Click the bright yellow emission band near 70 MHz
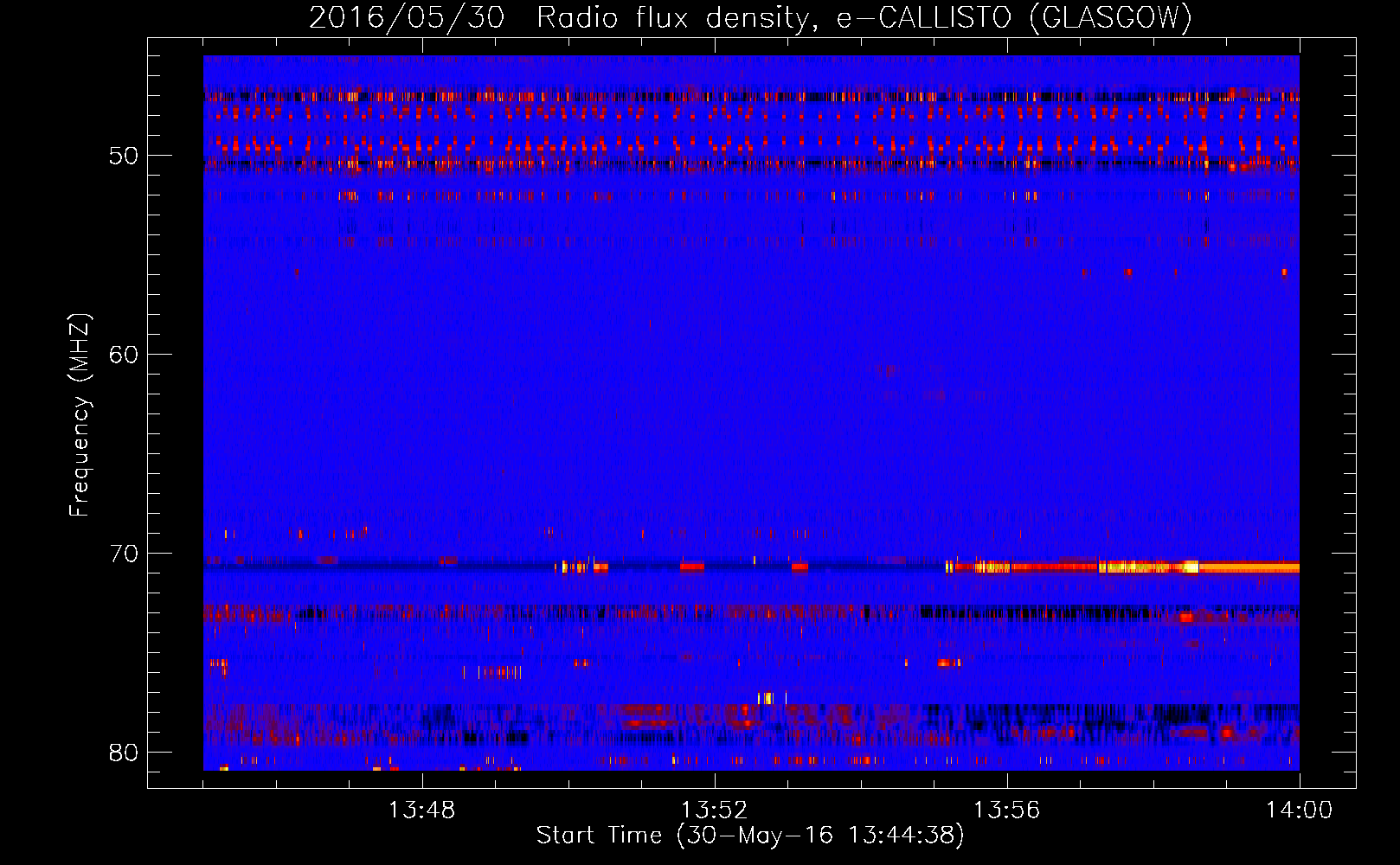 [1122, 567]
